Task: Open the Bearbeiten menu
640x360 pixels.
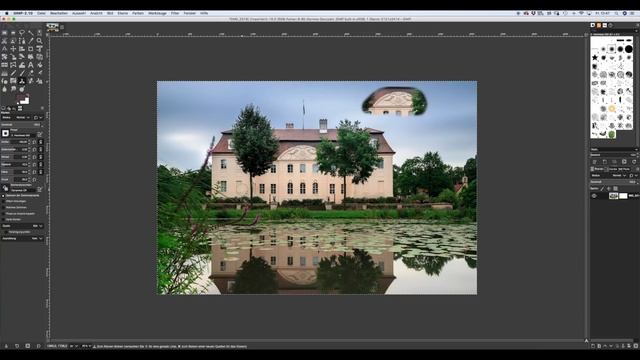Action: [59, 13]
